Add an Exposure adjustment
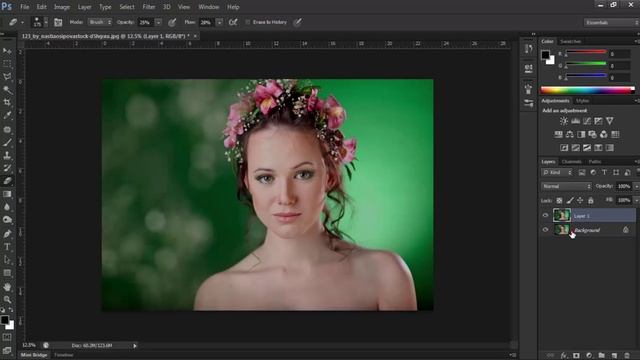This screenshot has height=360, width=640. pyautogui.click(x=598, y=121)
